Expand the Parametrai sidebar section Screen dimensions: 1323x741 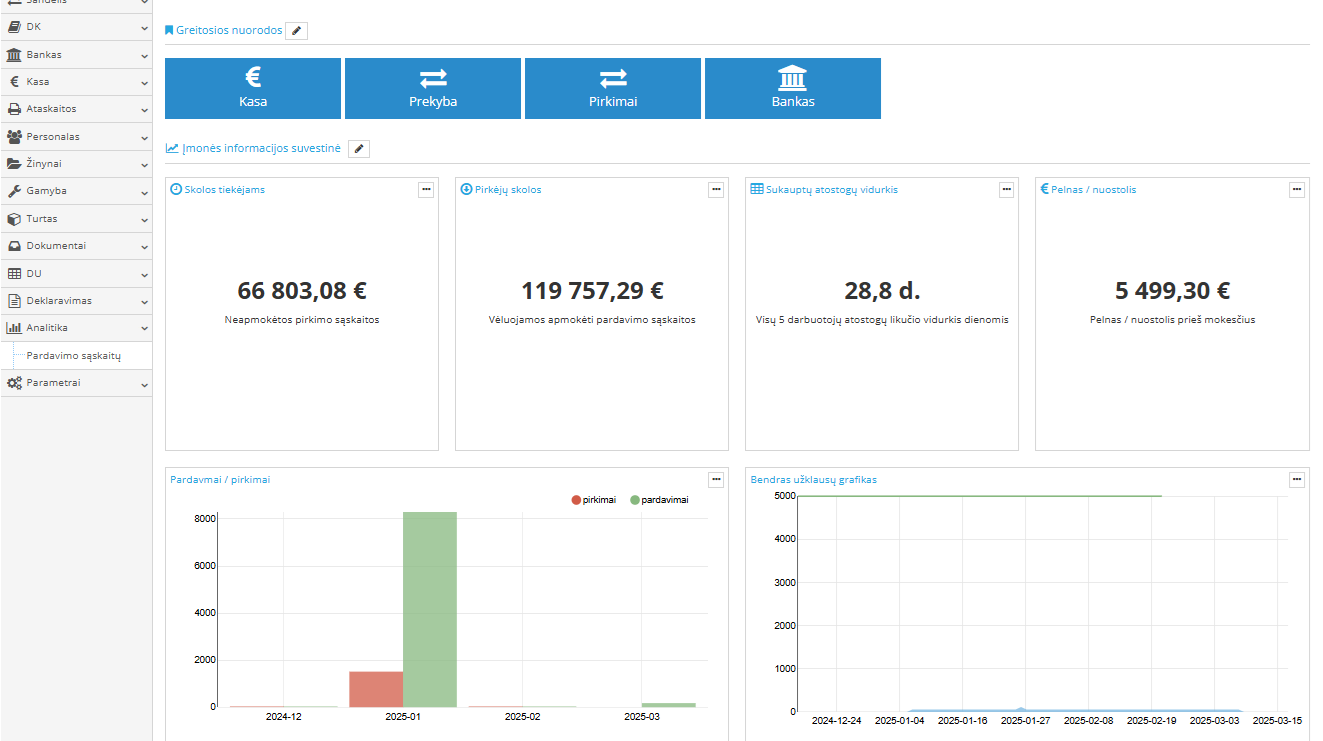(76, 383)
